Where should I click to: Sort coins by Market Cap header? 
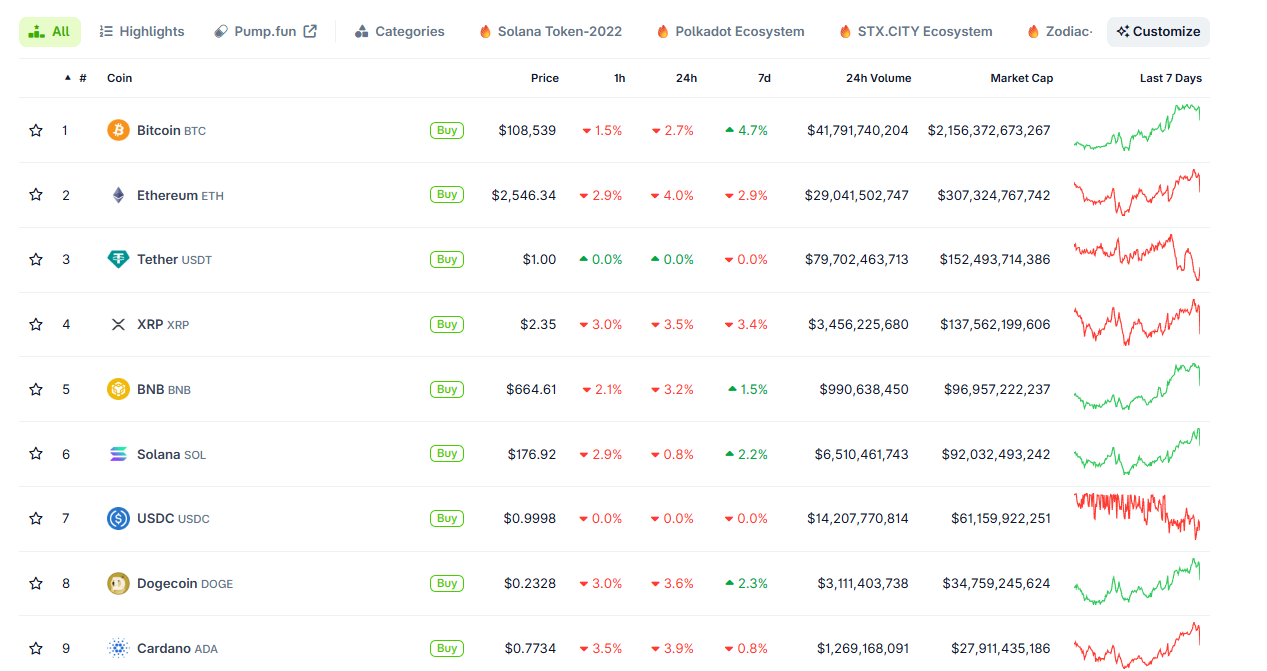[x=1021, y=78]
